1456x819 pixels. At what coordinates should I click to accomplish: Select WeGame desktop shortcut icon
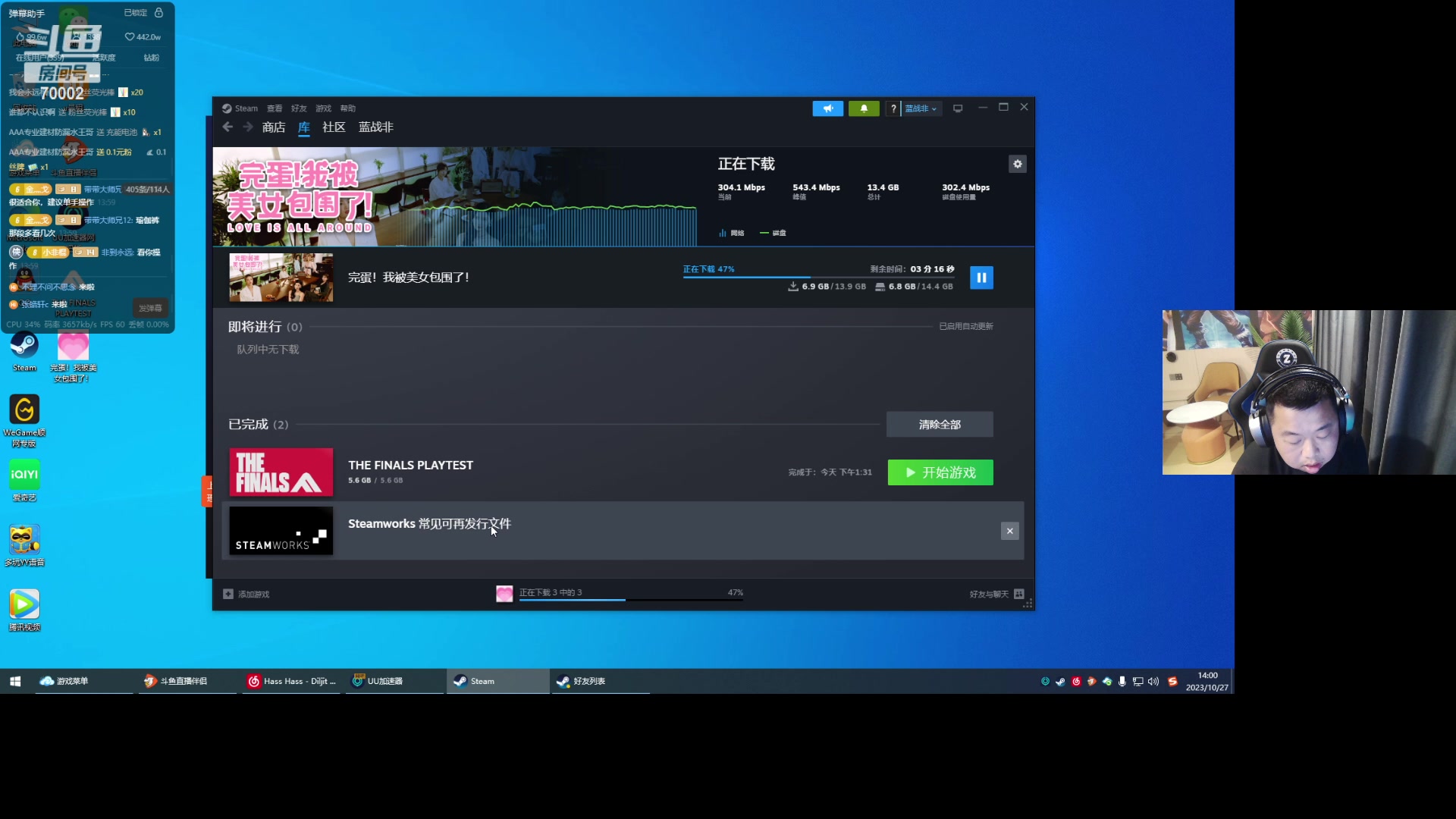point(24,422)
